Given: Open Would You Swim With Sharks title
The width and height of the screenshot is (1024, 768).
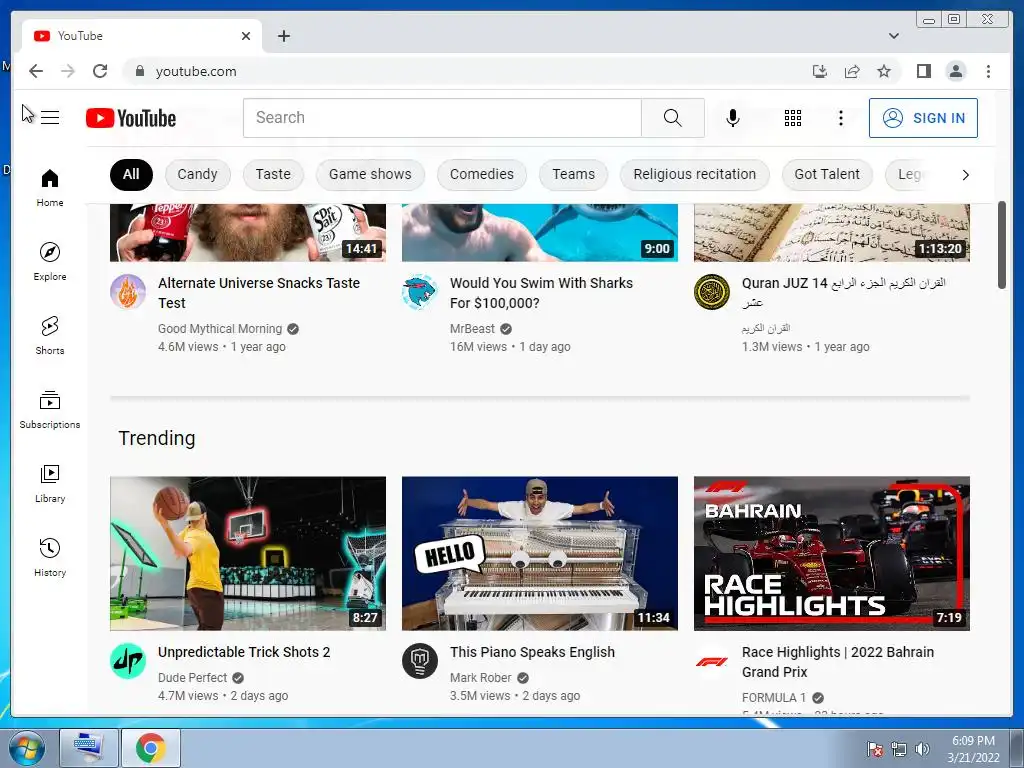Looking at the screenshot, I should [541, 293].
